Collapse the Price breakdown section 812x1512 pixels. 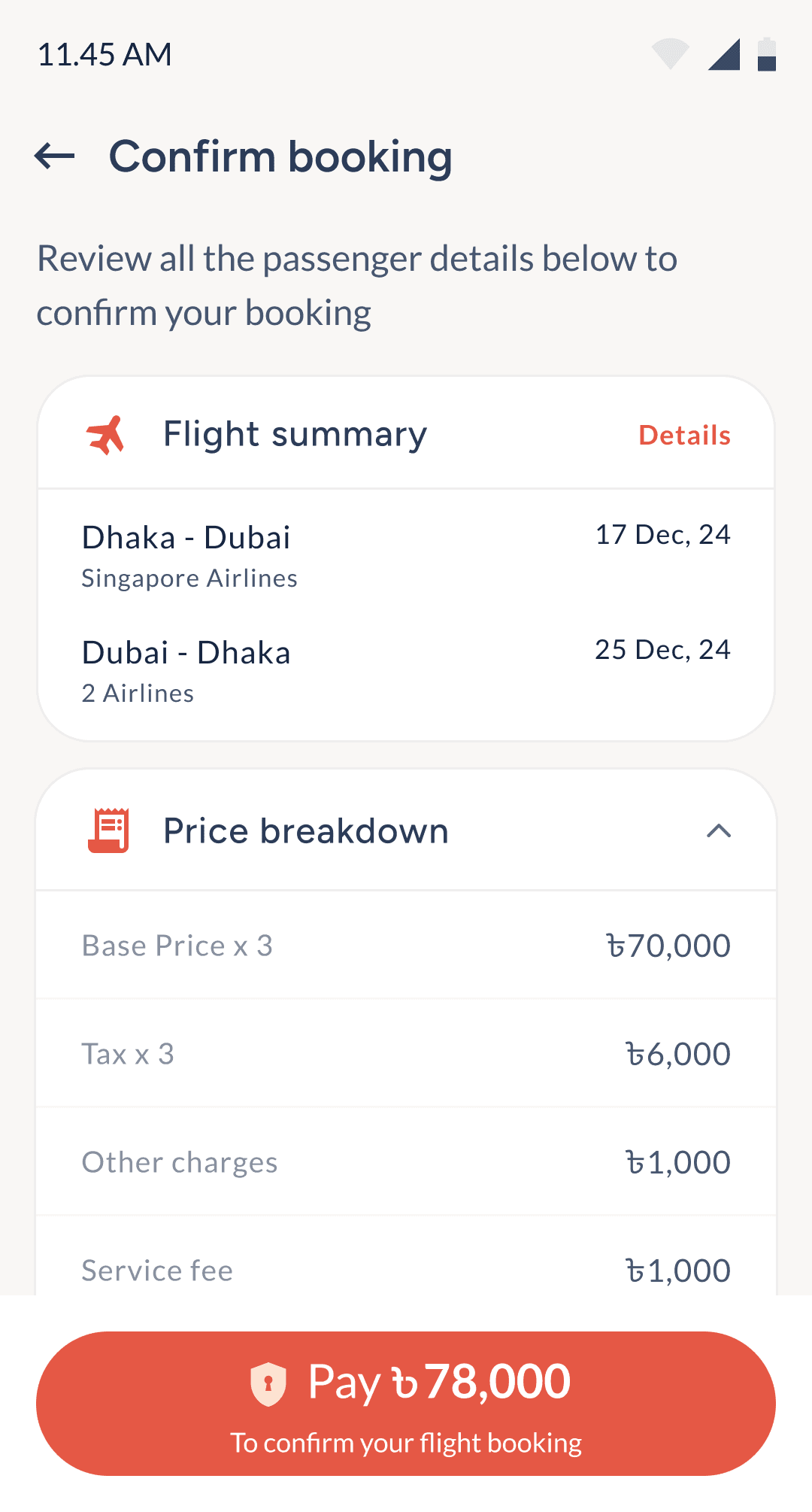tap(719, 831)
